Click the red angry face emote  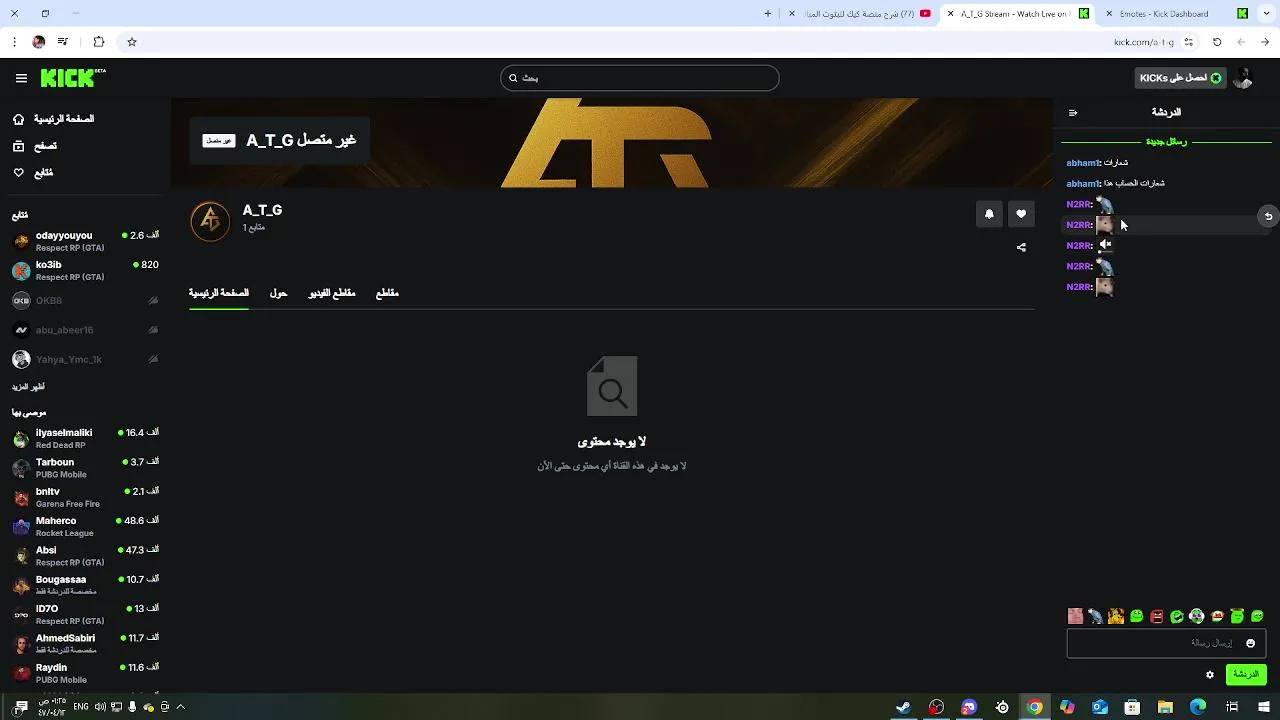click(1157, 616)
